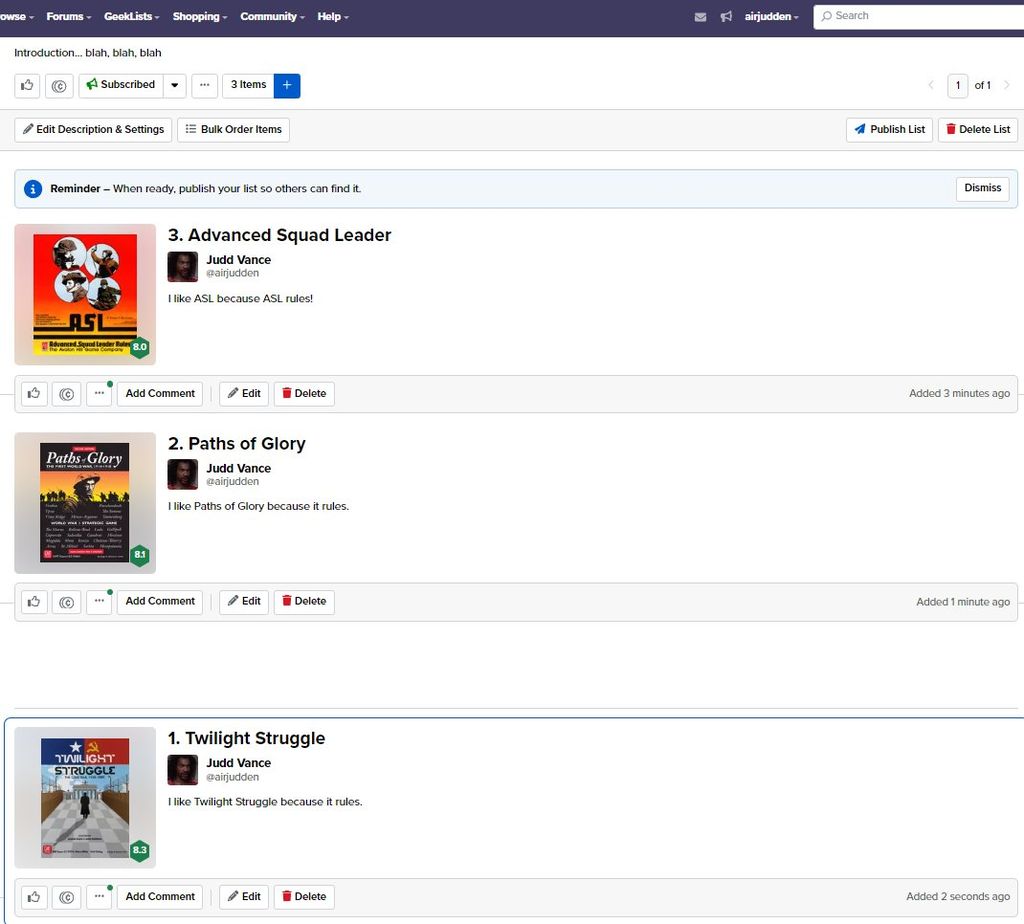Click into the Search field
This screenshot has height=924, width=1024.
(921, 16)
